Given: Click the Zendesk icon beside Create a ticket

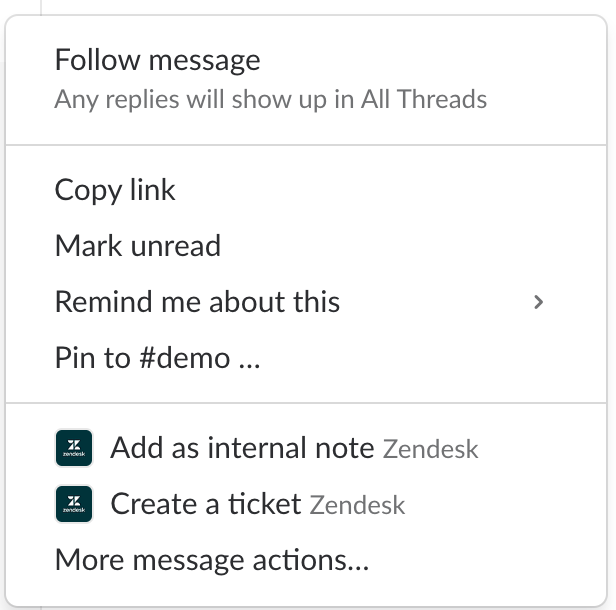Looking at the screenshot, I should [x=74, y=504].
